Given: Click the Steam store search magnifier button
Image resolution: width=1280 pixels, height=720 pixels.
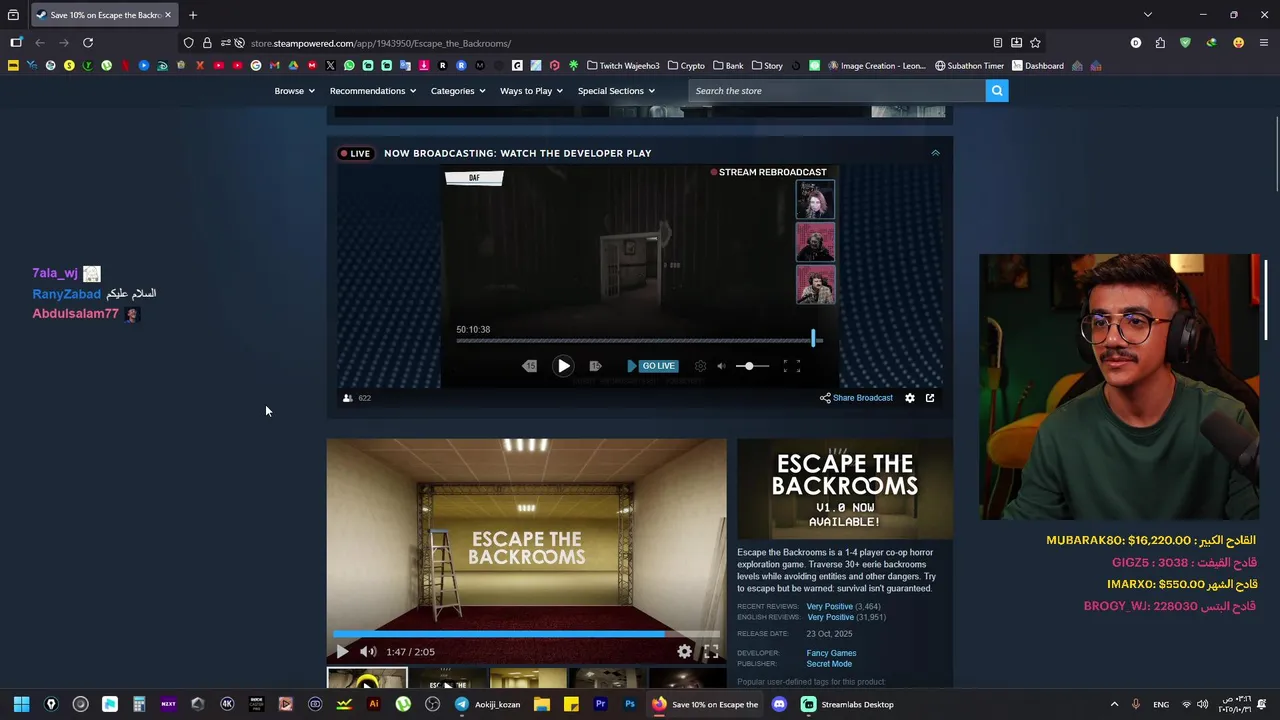Looking at the screenshot, I should pyautogui.click(x=996, y=91).
